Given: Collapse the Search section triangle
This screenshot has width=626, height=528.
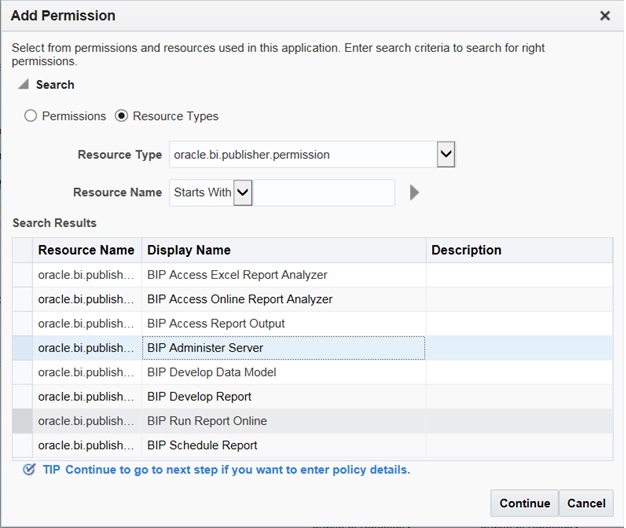Looking at the screenshot, I should click(23, 85).
